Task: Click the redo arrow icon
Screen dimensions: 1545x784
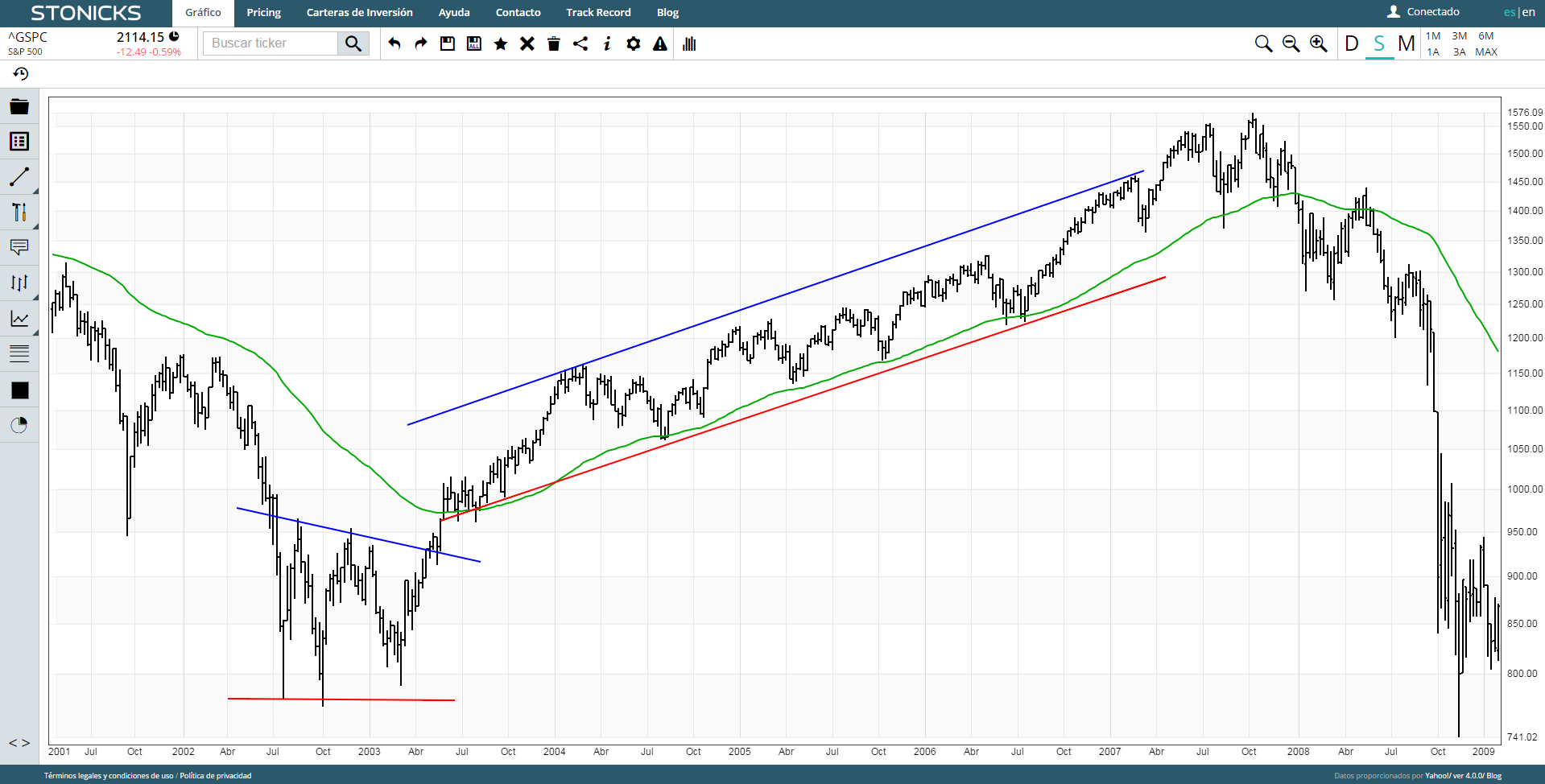Action: point(421,43)
